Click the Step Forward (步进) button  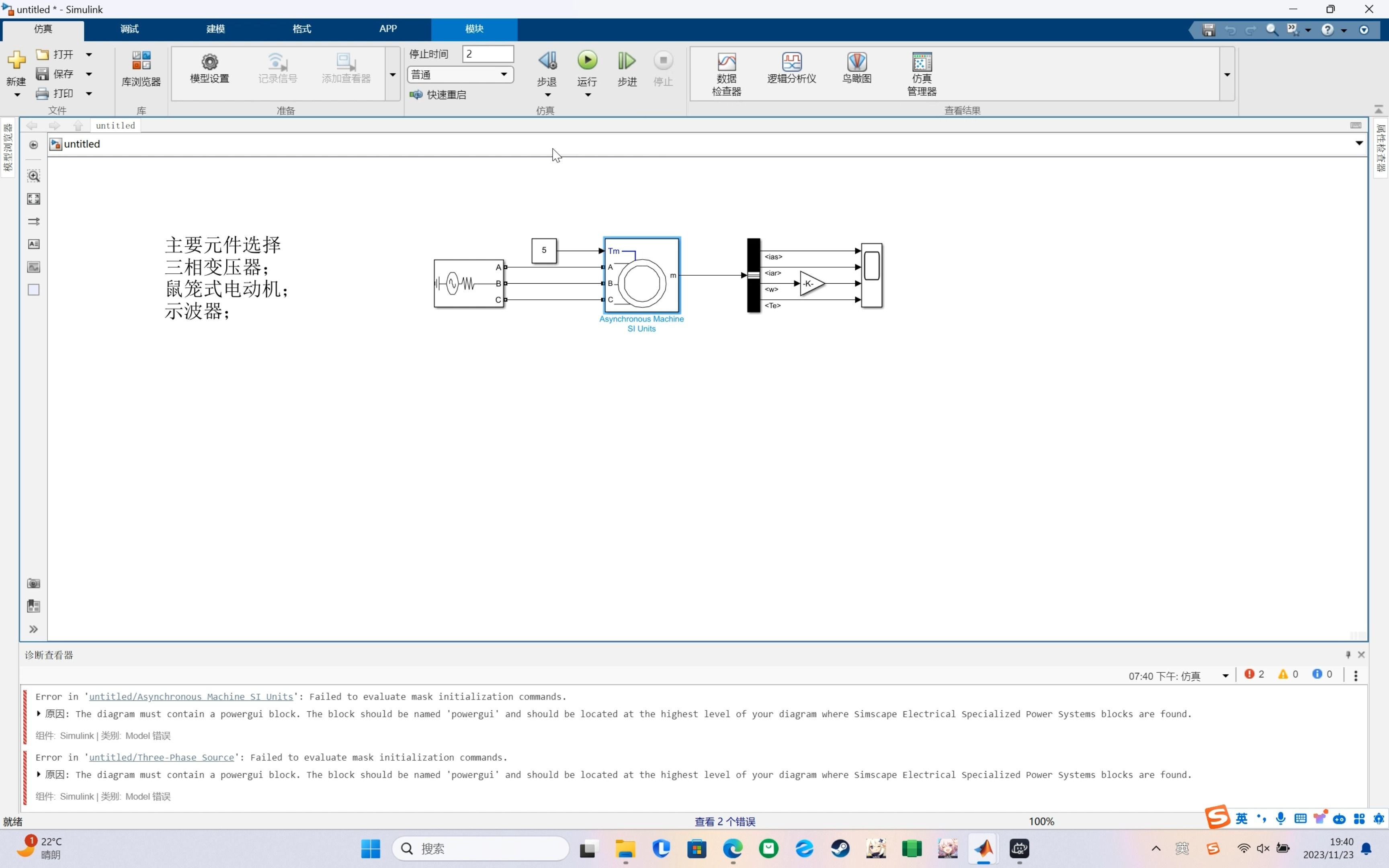(626, 61)
